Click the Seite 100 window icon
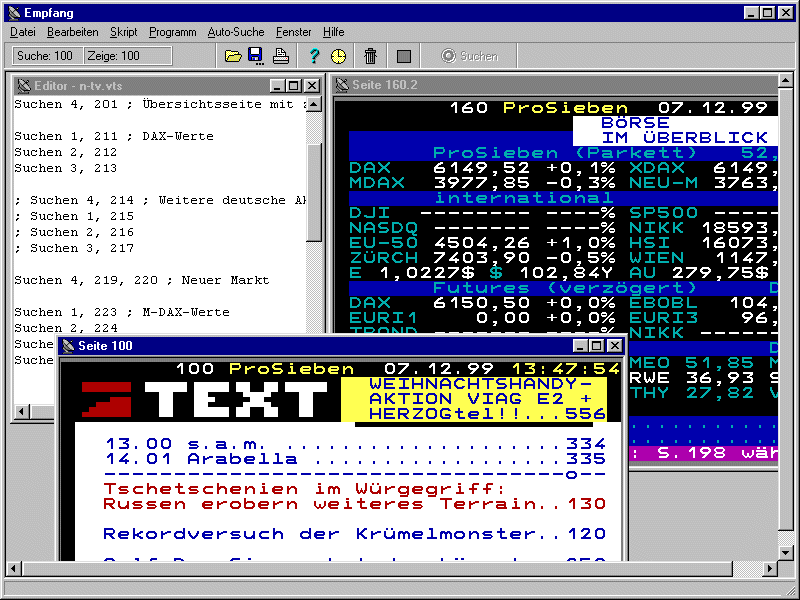 tap(68, 346)
